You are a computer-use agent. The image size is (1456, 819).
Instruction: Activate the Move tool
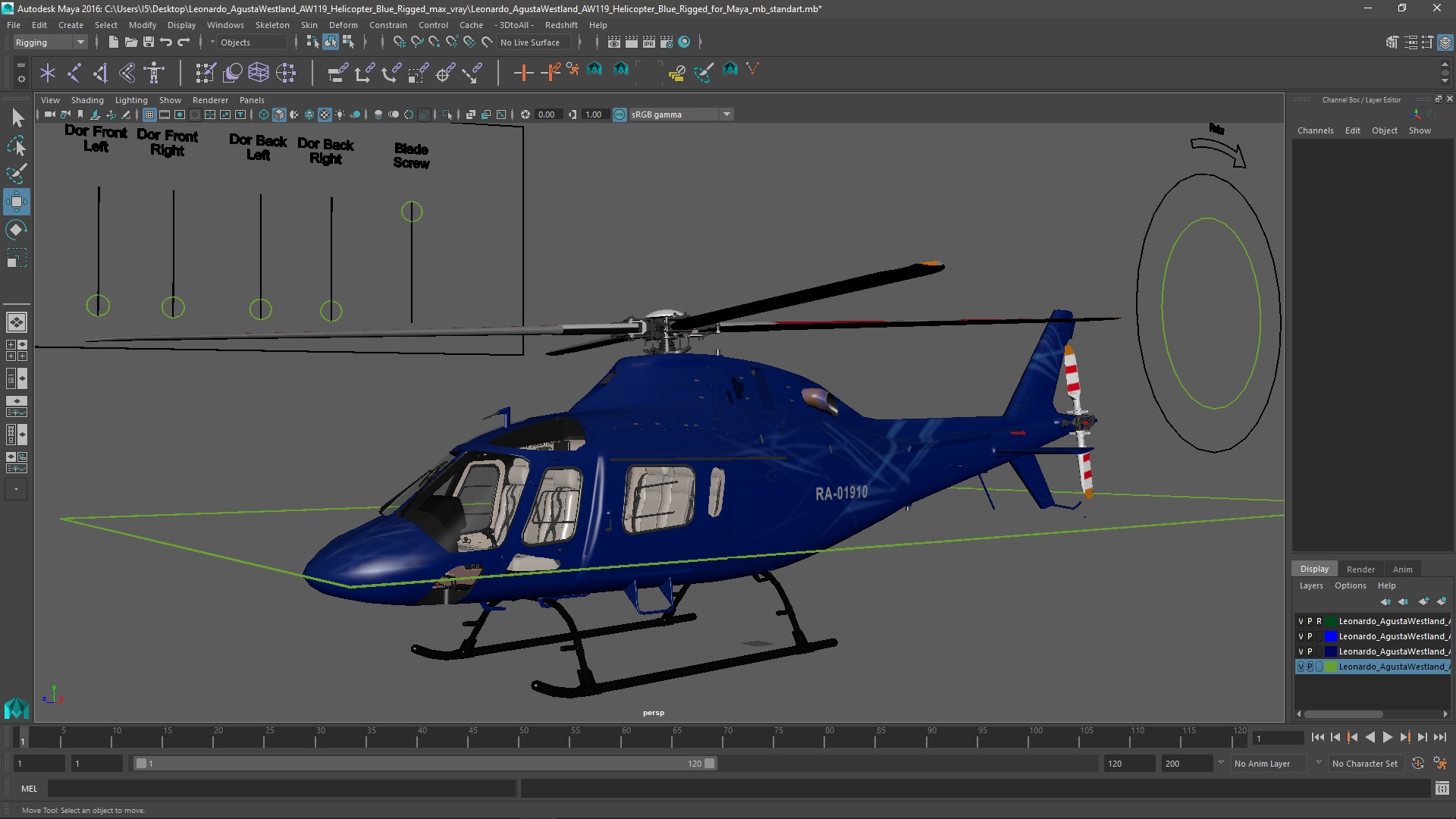click(x=17, y=202)
